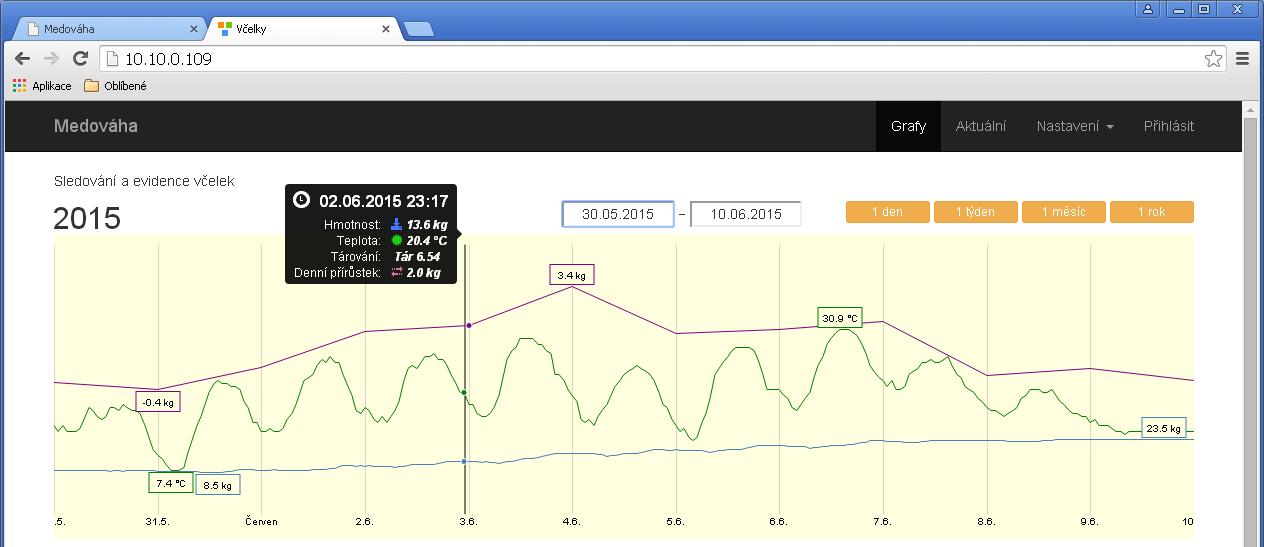Click the 23.5 kg weight label

coord(1164,428)
